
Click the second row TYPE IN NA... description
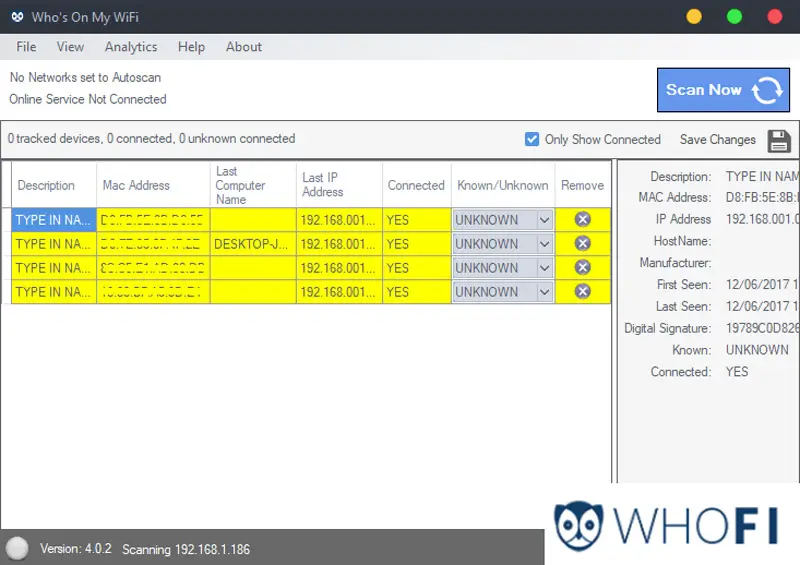[x=54, y=244]
